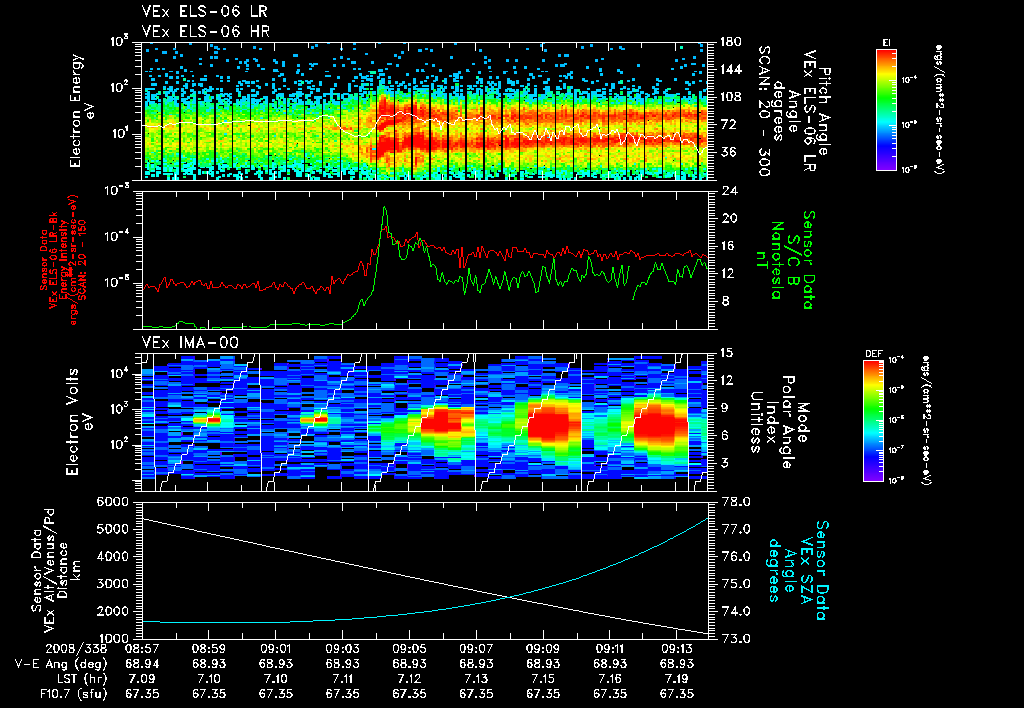Click the 15 polar angle index tick
1024x708 pixels.
pyautogui.click(x=726, y=353)
